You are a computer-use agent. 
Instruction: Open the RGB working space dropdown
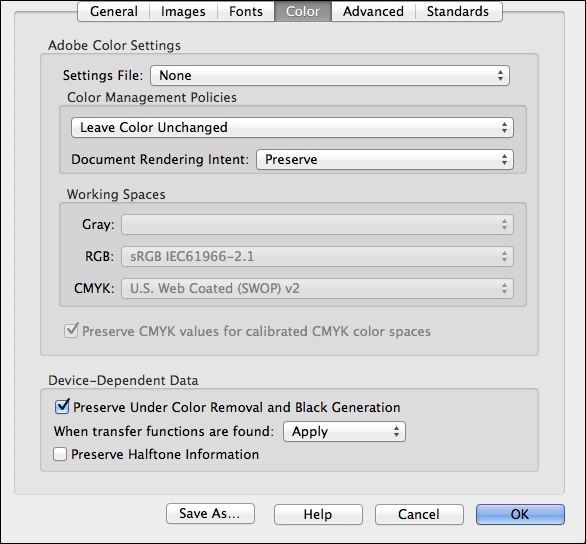(x=317, y=257)
